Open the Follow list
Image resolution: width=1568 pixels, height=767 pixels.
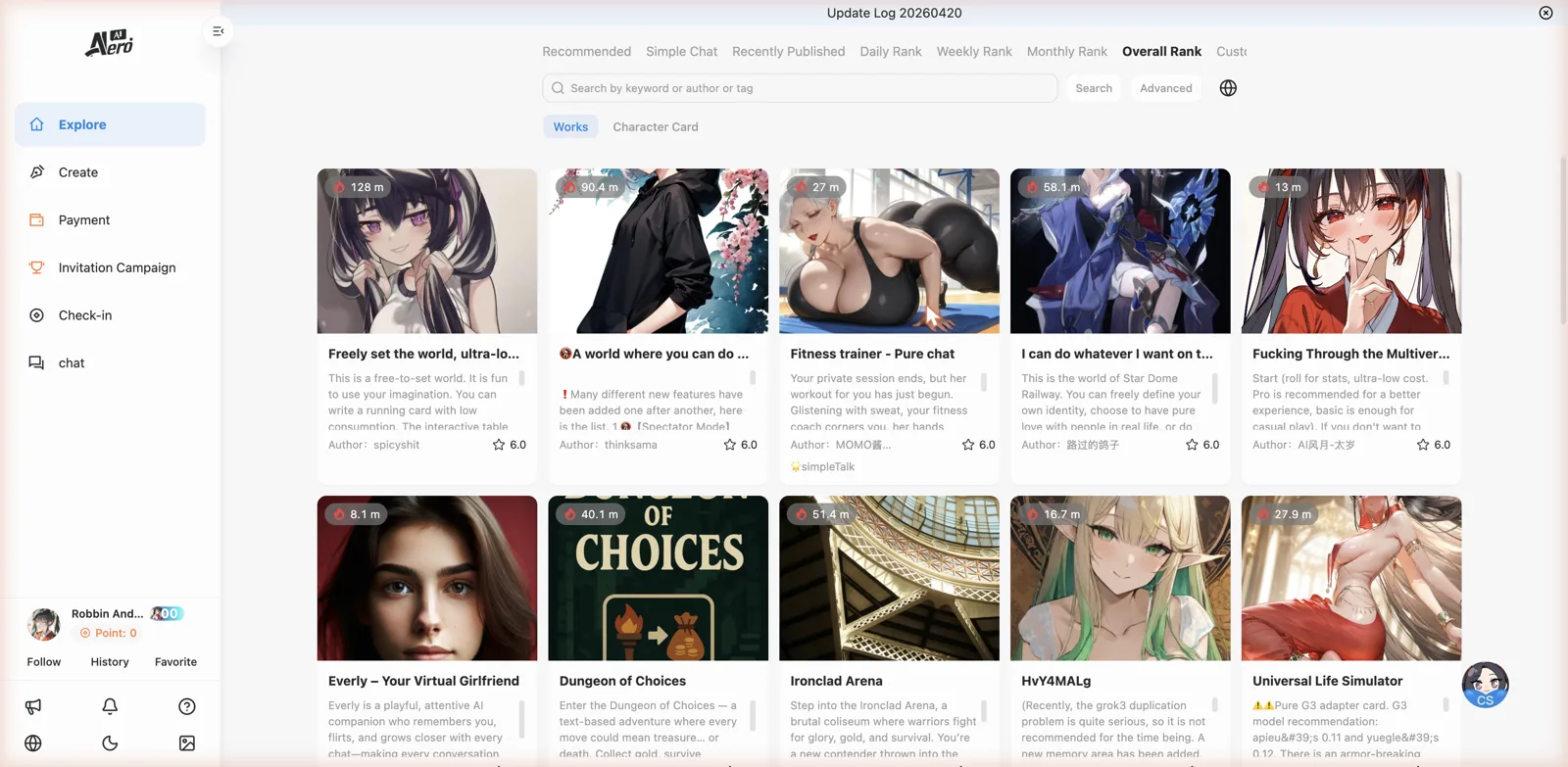tap(44, 662)
